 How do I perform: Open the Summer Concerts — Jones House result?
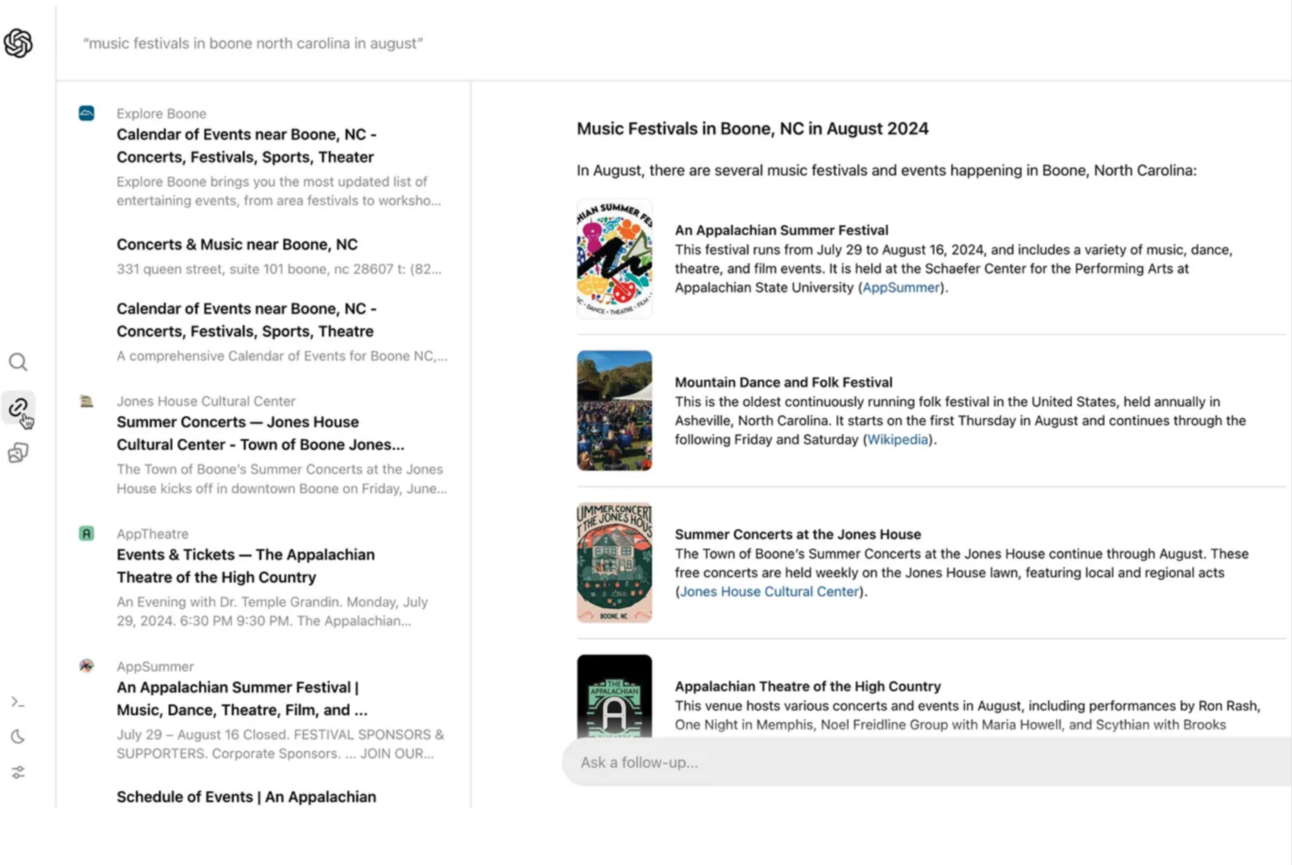click(x=261, y=433)
